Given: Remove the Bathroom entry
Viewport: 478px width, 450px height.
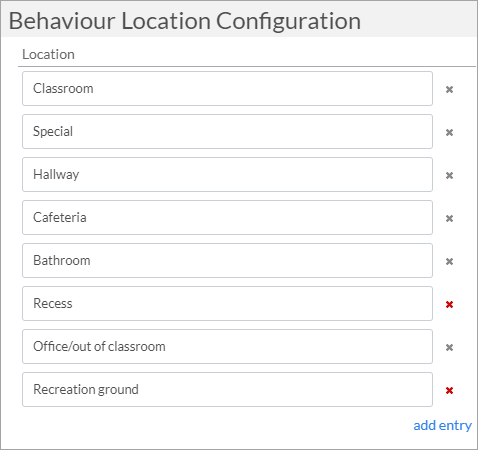Looking at the screenshot, I should [x=449, y=261].
